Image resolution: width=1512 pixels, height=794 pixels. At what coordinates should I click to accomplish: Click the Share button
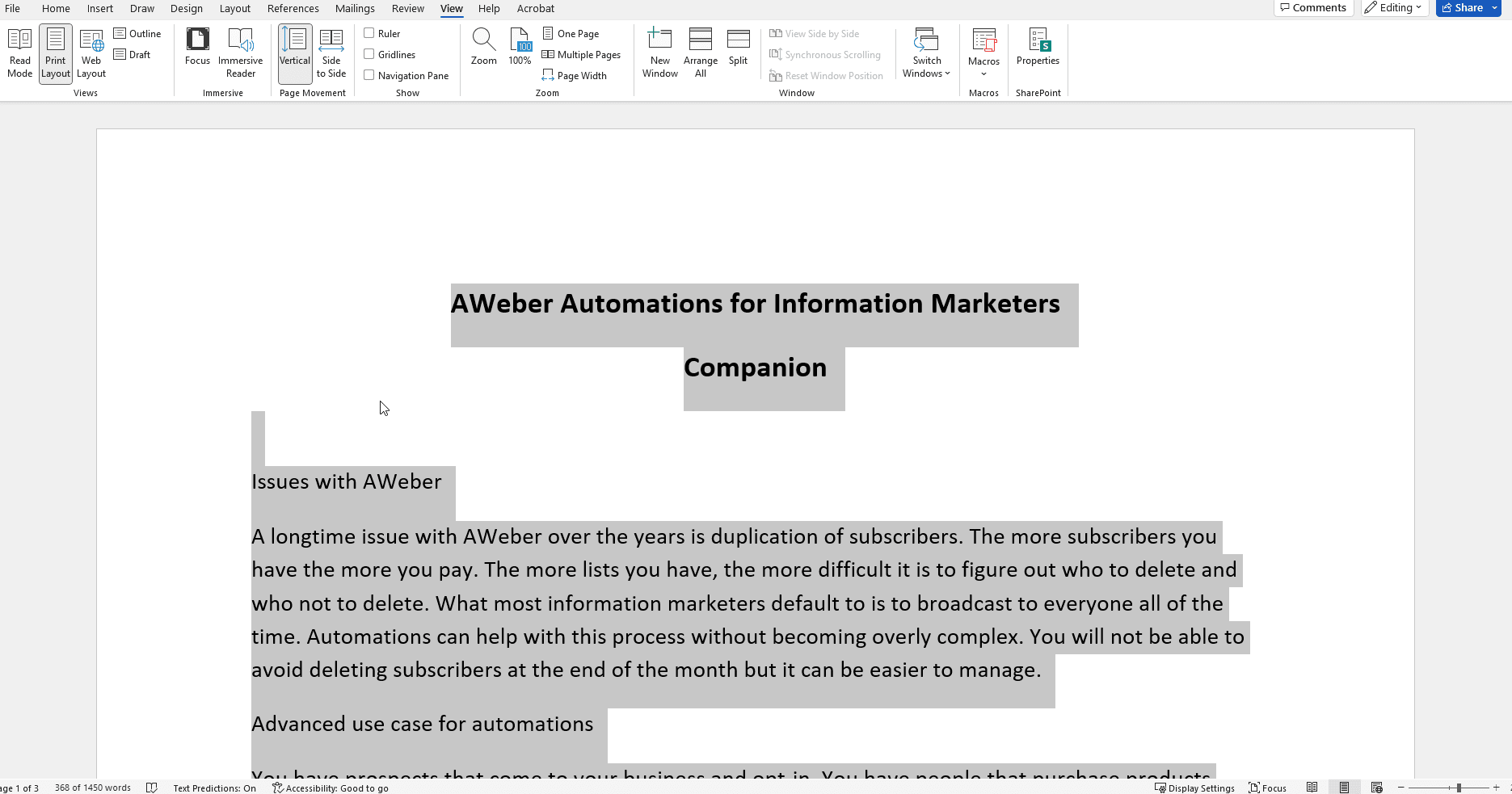click(1463, 8)
